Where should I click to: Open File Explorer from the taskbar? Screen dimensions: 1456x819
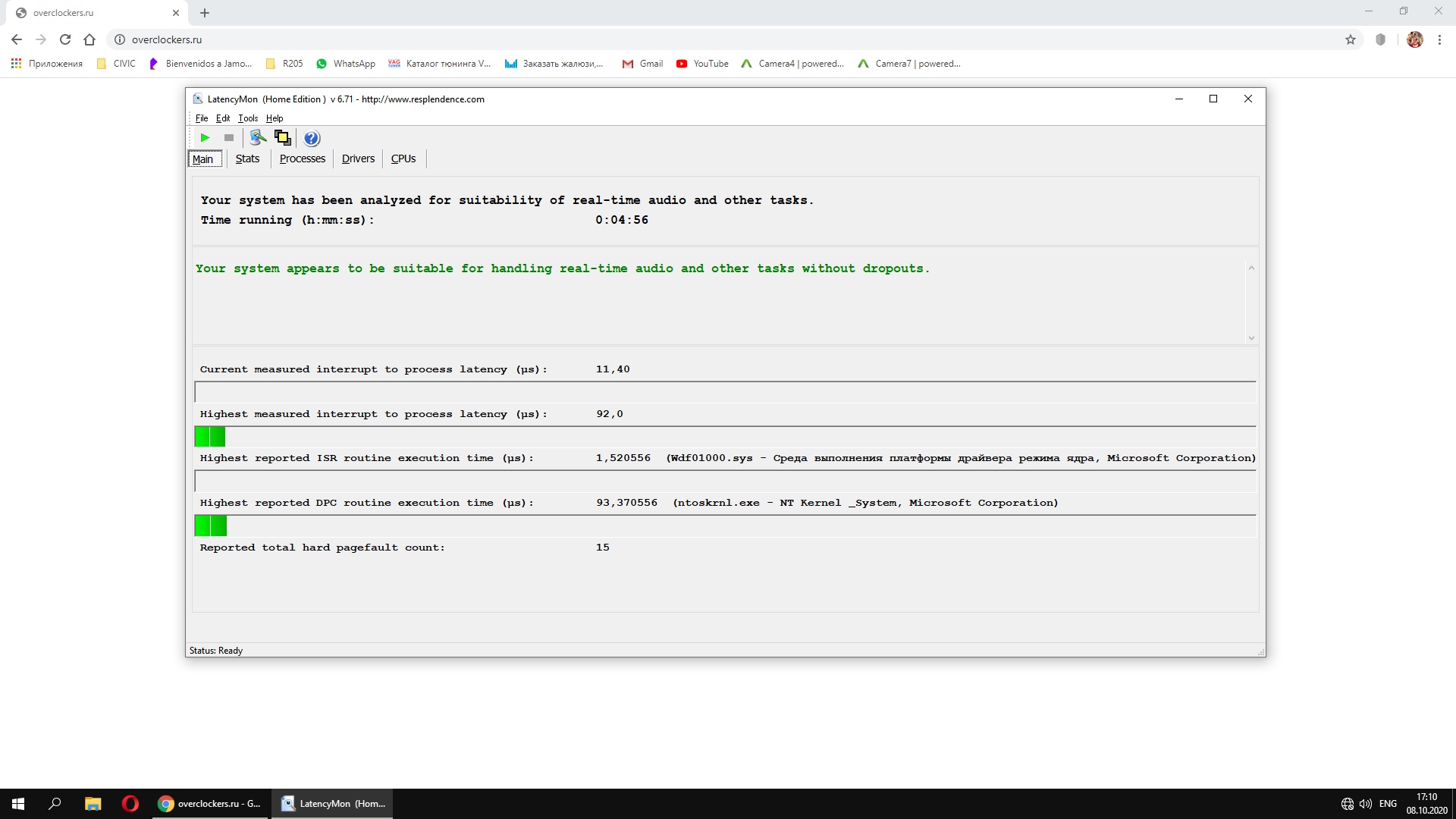click(x=93, y=804)
